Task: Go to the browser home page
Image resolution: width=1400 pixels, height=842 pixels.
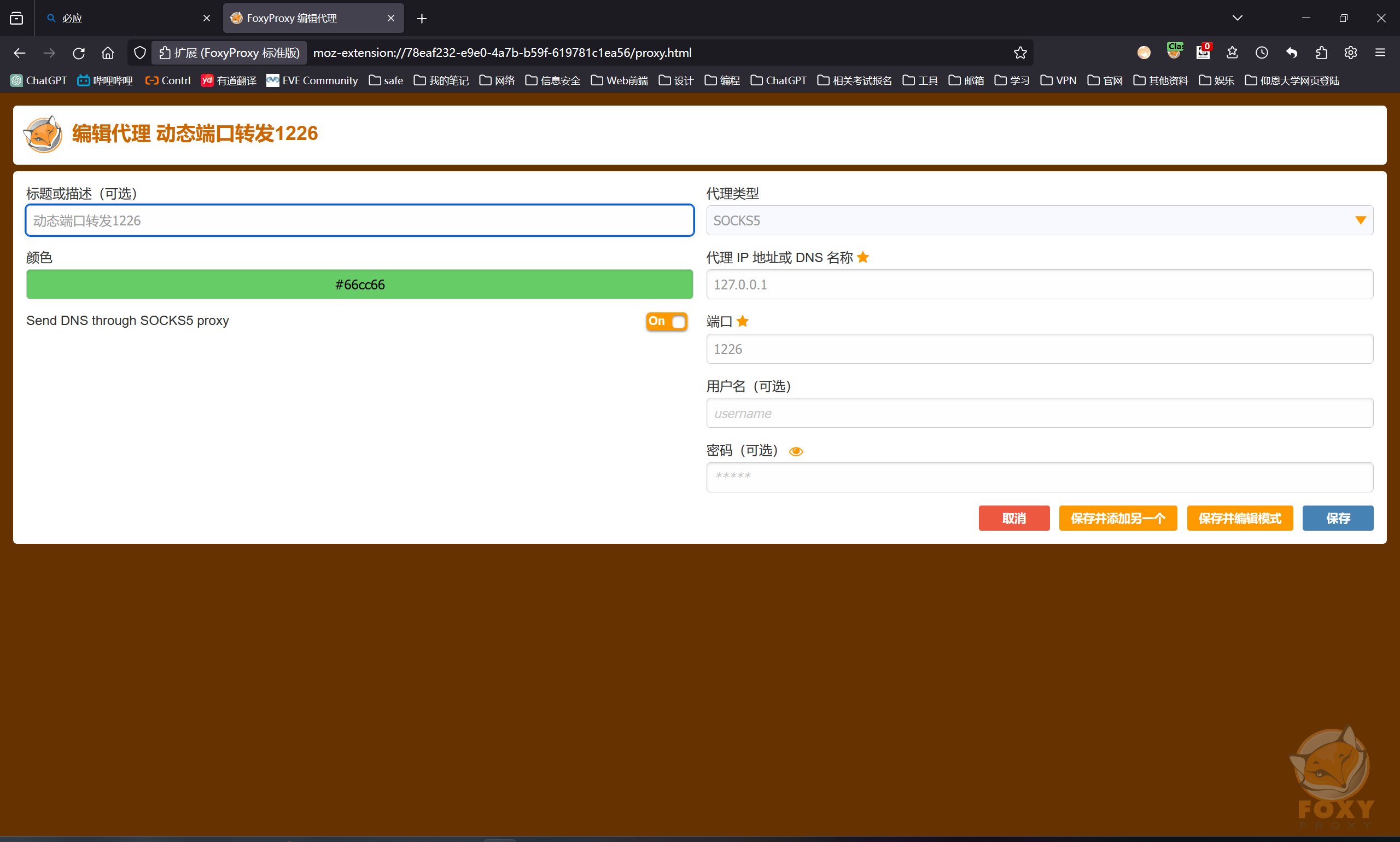Action: pos(108,53)
